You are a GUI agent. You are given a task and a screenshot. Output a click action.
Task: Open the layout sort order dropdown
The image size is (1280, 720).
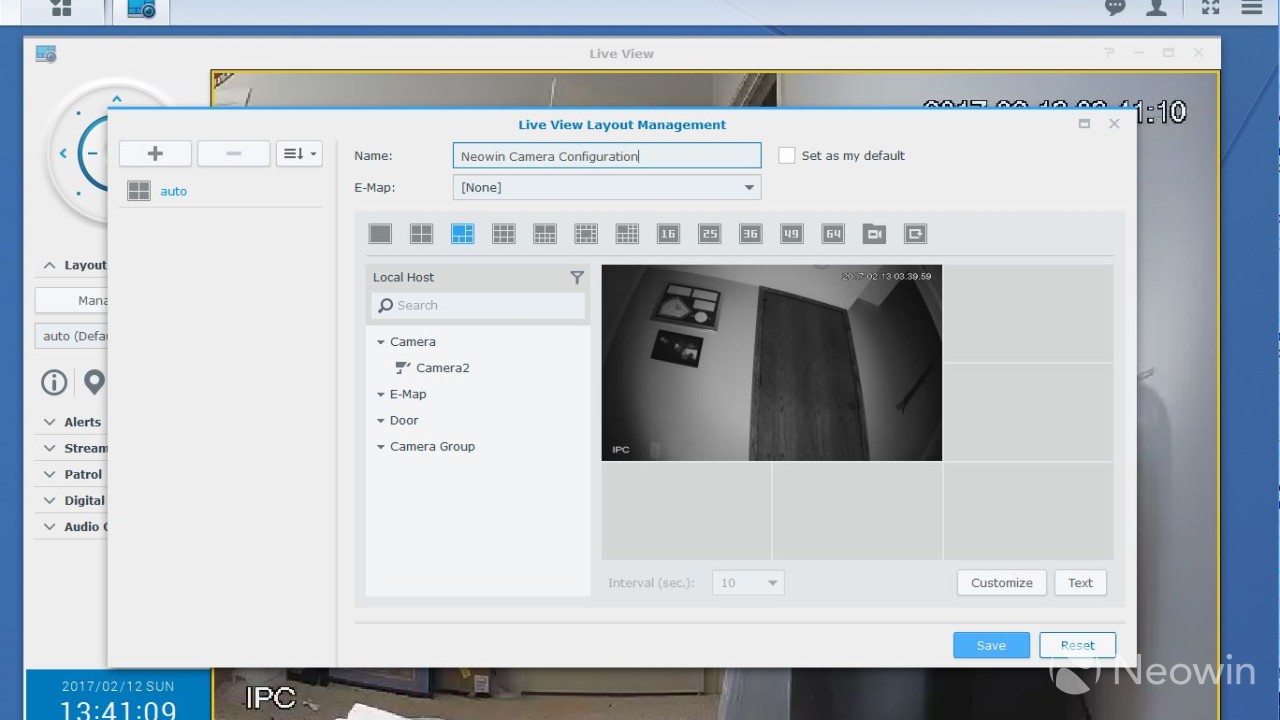pyautogui.click(x=299, y=153)
